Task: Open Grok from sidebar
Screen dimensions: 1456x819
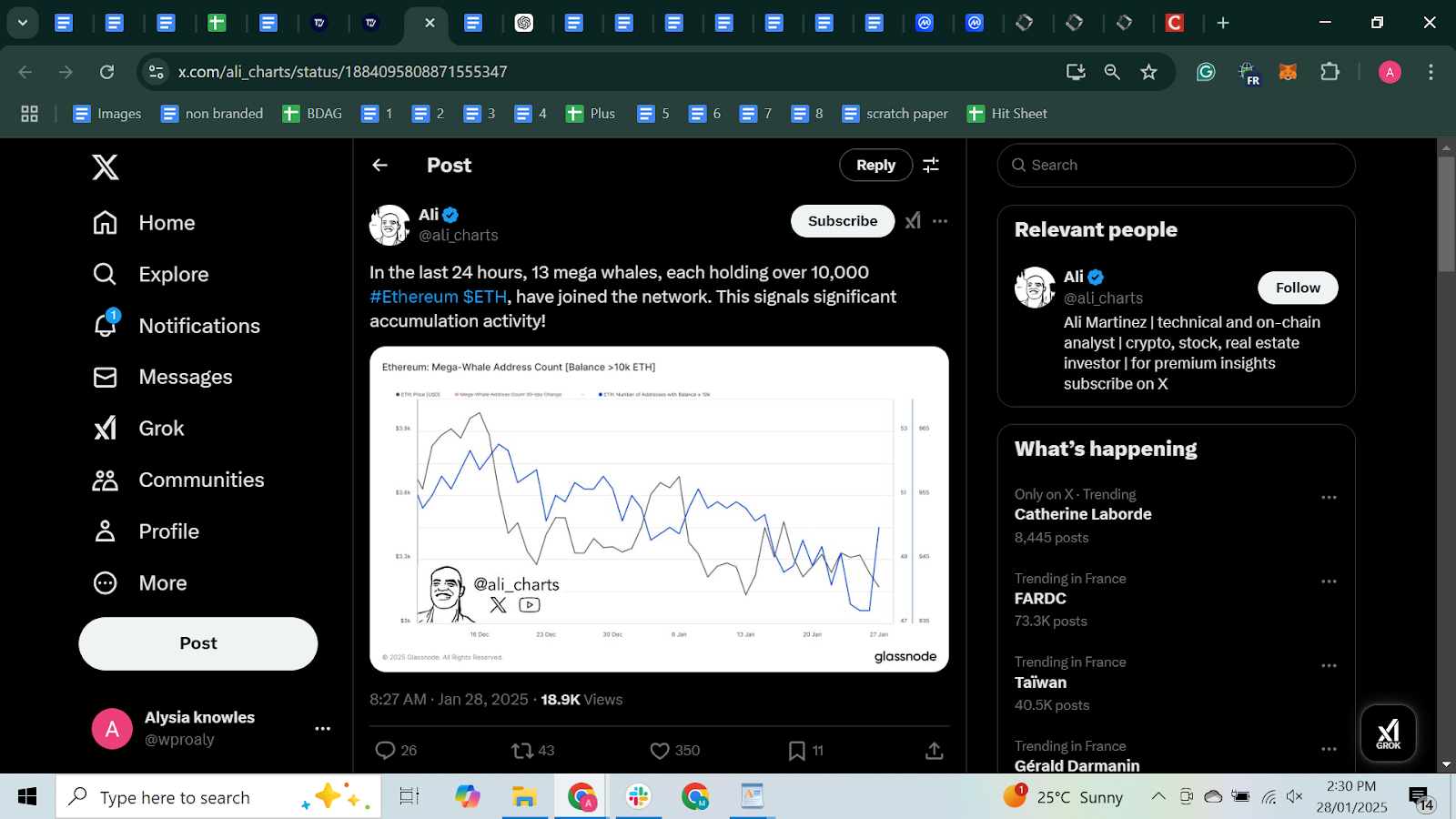Action: coord(138,428)
